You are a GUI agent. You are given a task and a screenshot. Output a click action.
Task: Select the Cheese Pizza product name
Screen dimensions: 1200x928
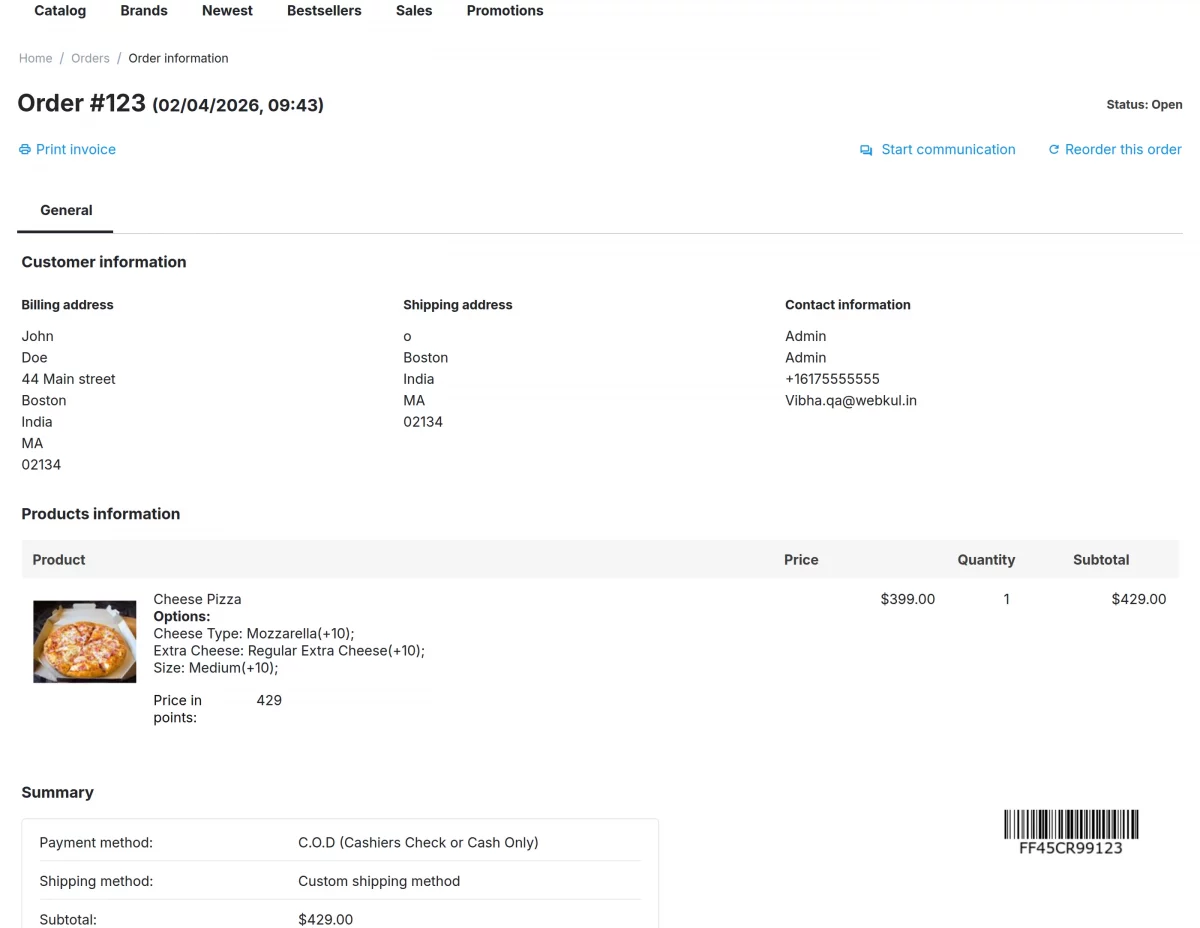coord(197,599)
